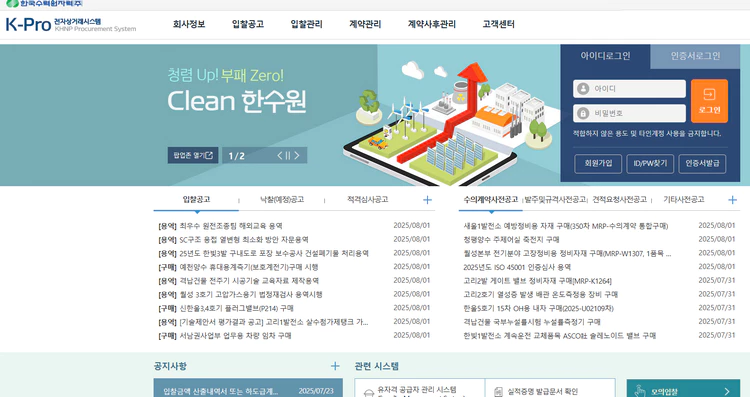Open 2025년도 ISO 45001 인증심사 용역
This screenshot has height=397, width=750.
pos(517,267)
